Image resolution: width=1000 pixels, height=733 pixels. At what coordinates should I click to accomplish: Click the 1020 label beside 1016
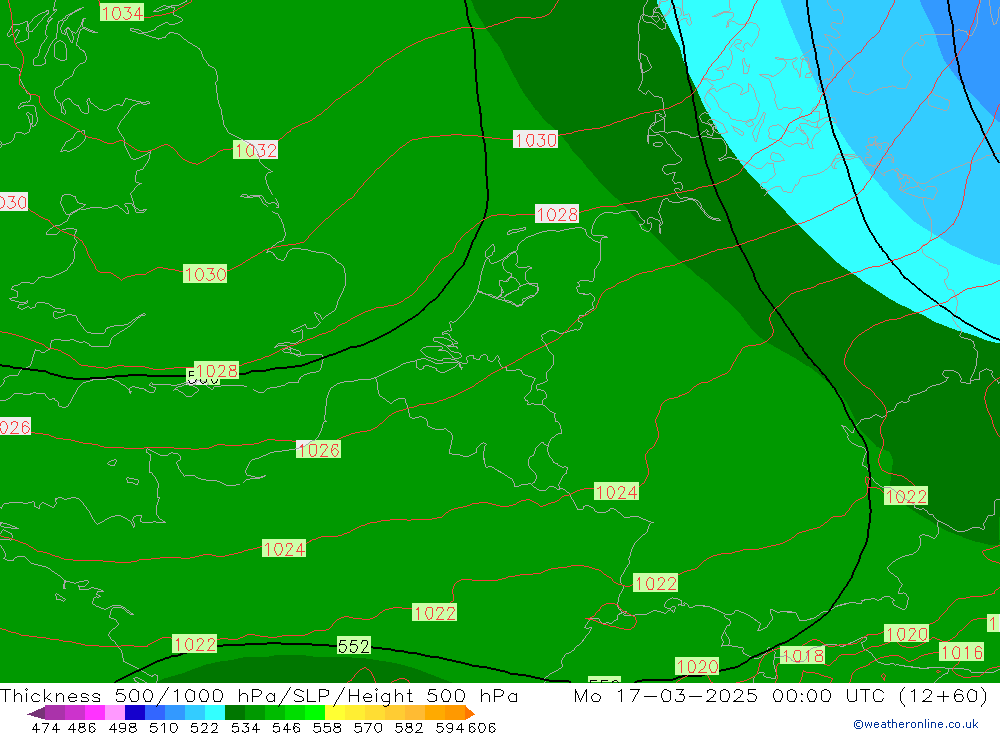click(906, 634)
